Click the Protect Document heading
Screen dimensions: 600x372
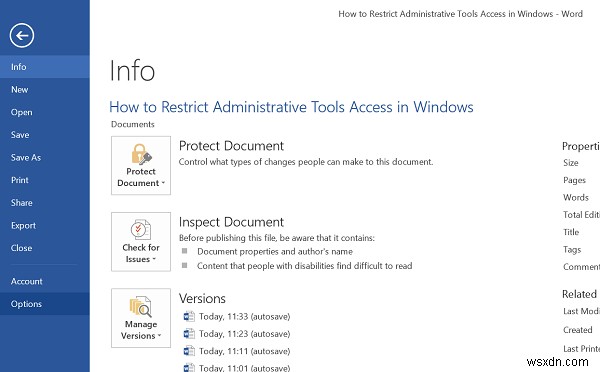pos(231,146)
